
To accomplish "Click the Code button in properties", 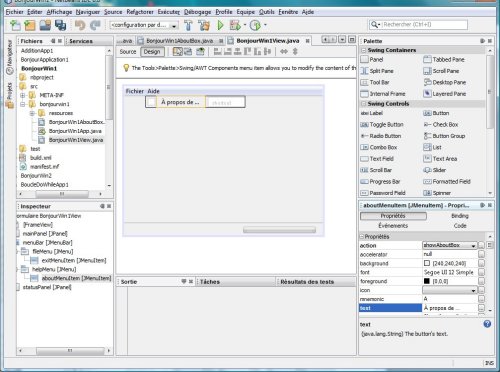I will [460, 226].
